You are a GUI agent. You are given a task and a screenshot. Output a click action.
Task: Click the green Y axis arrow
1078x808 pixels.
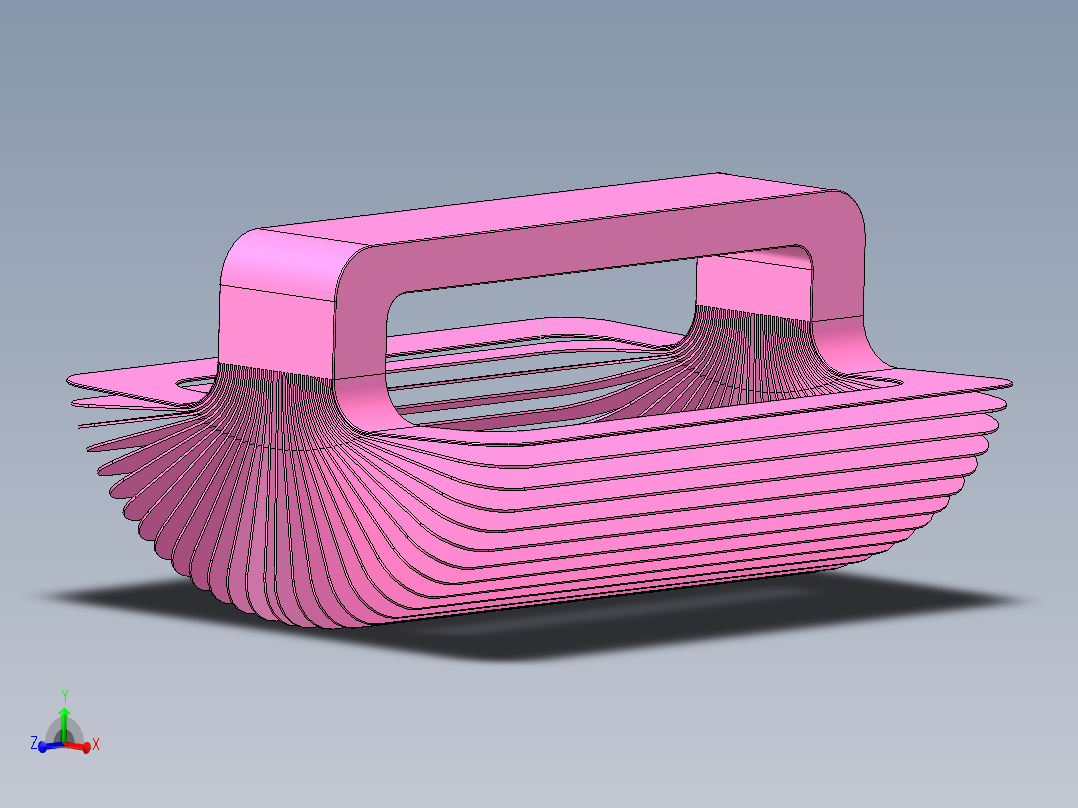tap(64, 723)
